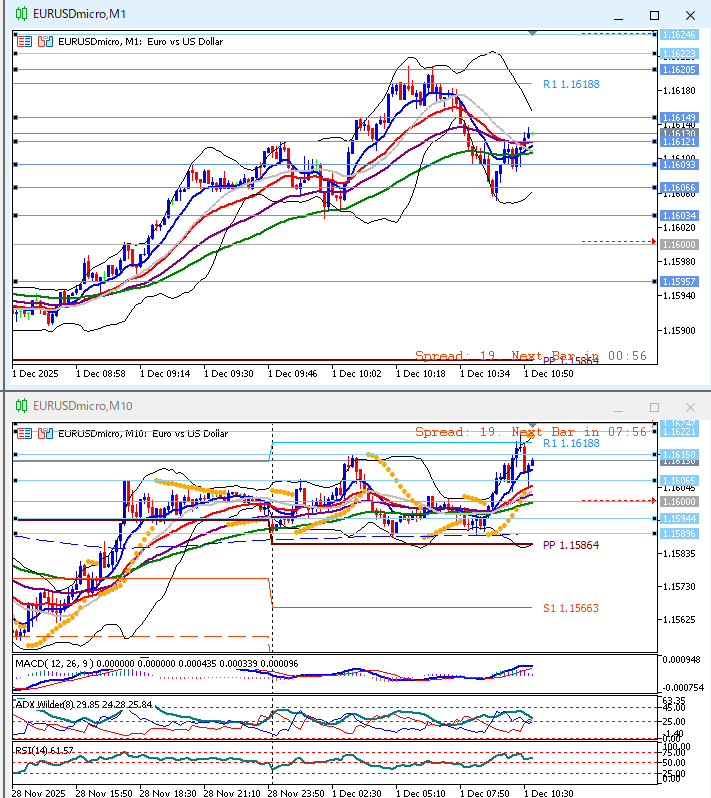Viewport: 711px width, 798px height.
Task: Click the EURUSDmicro,M1 title bar candlestick icon
Action: point(20,15)
